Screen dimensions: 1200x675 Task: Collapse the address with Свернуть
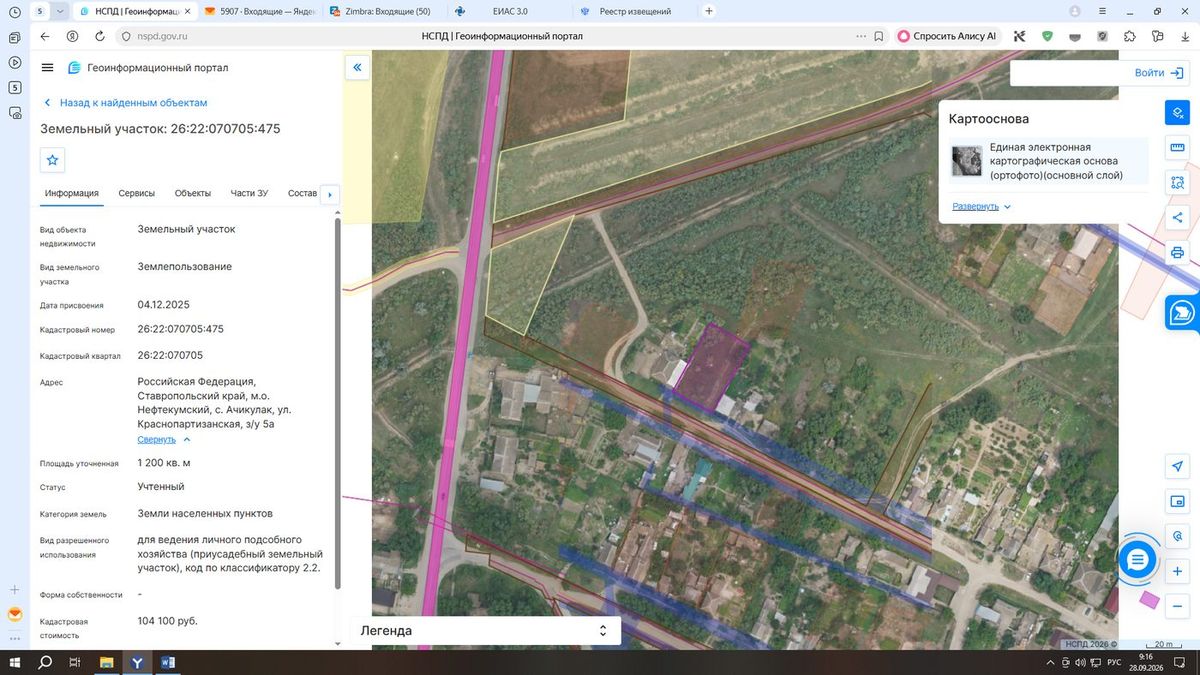(164, 439)
